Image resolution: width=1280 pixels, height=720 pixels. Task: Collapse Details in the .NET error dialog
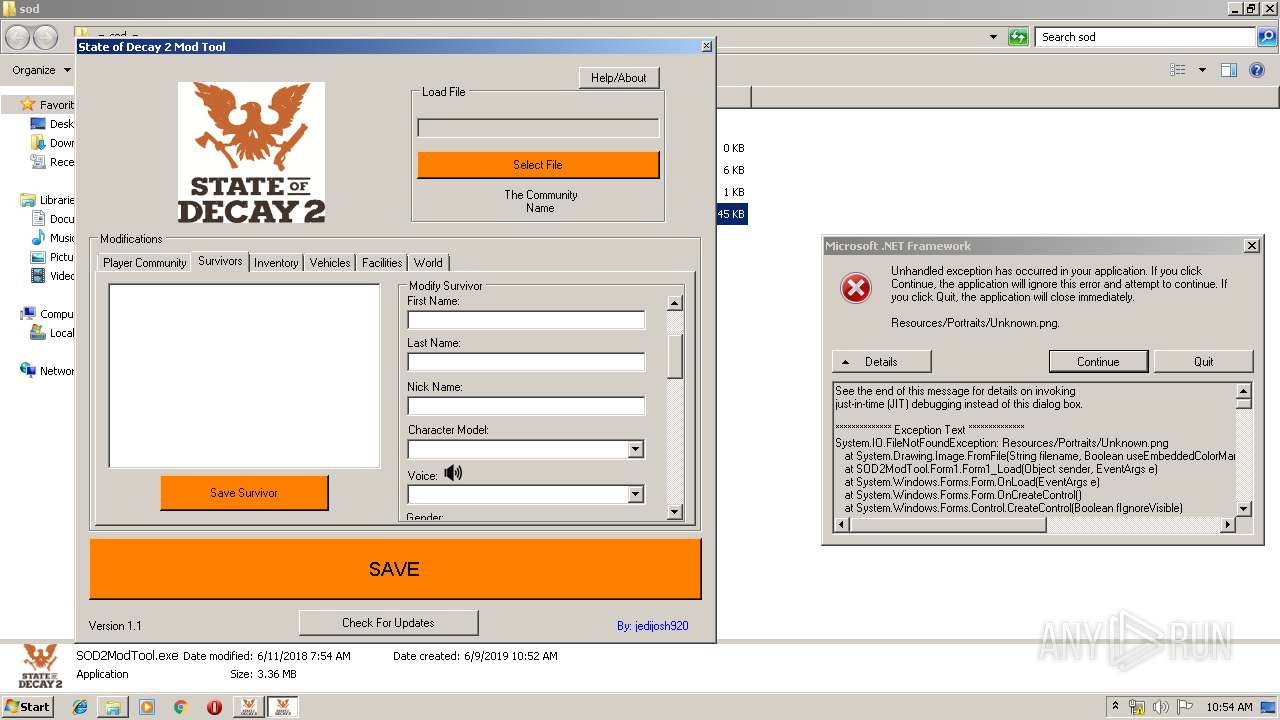(881, 361)
